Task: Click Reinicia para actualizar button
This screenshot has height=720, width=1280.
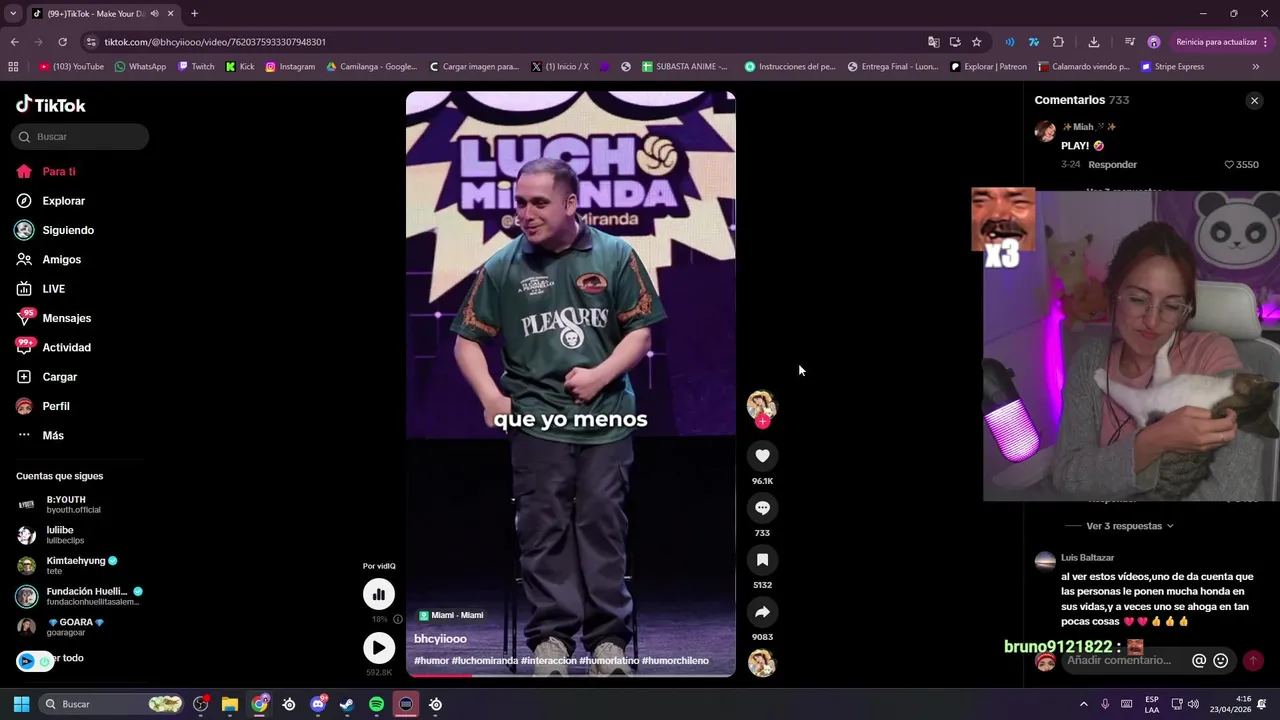Action: tap(1222, 42)
